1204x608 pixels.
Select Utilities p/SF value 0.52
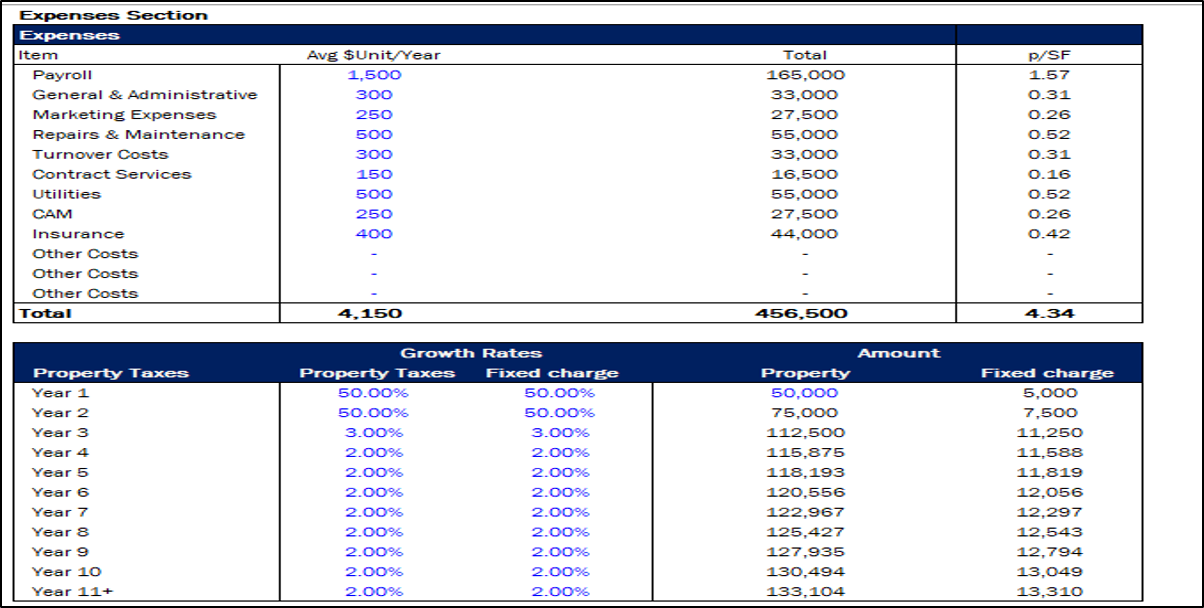pos(1049,194)
